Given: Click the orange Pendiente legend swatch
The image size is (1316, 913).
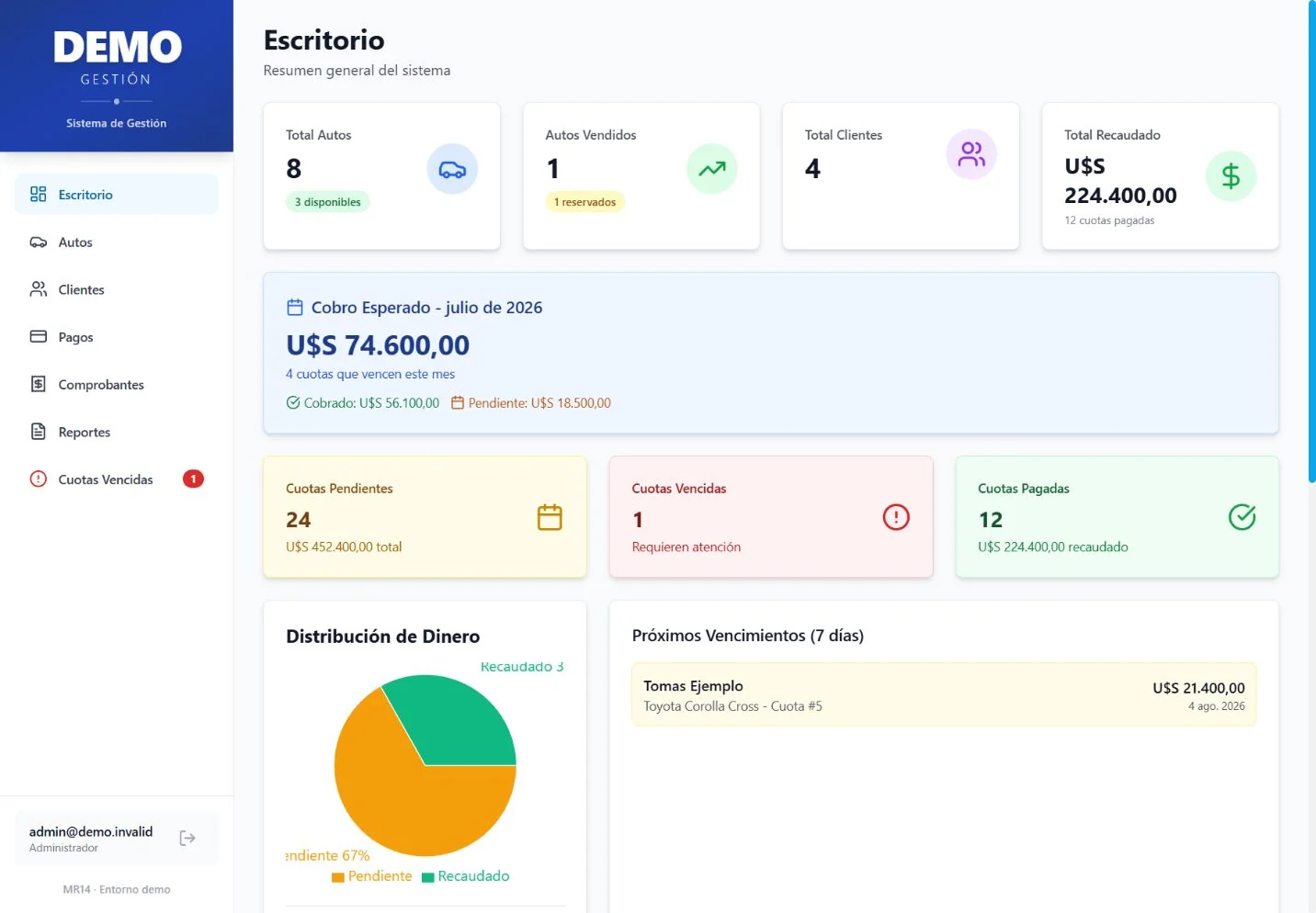Looking at the screenshot, I should [338, 877].
